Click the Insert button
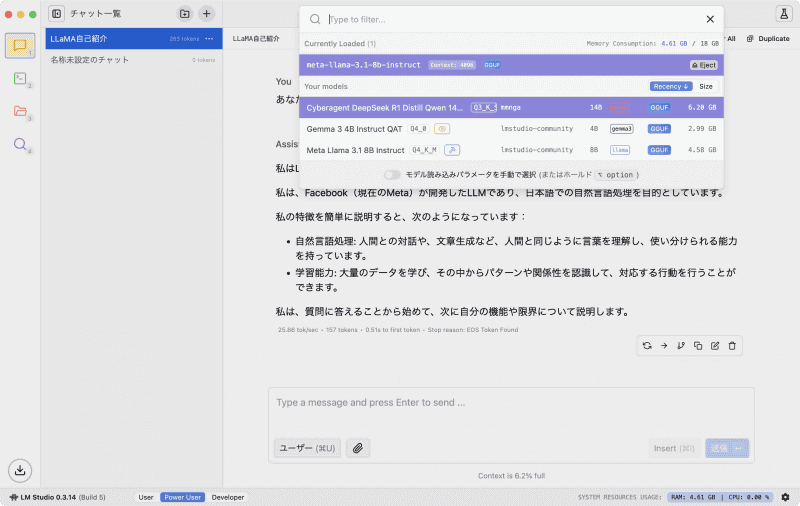The image size is (800, 506). (674, 448)
